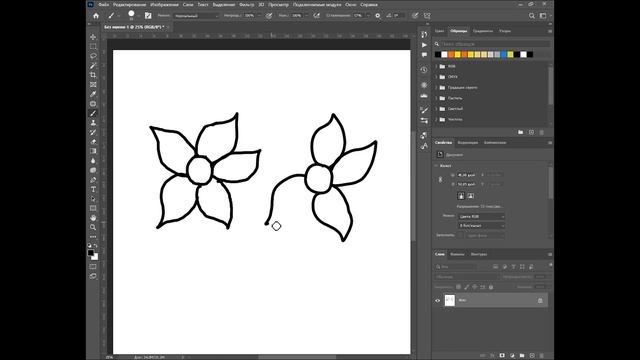
Task: Select the Rectangle shape tool
Action: [93, 208]
